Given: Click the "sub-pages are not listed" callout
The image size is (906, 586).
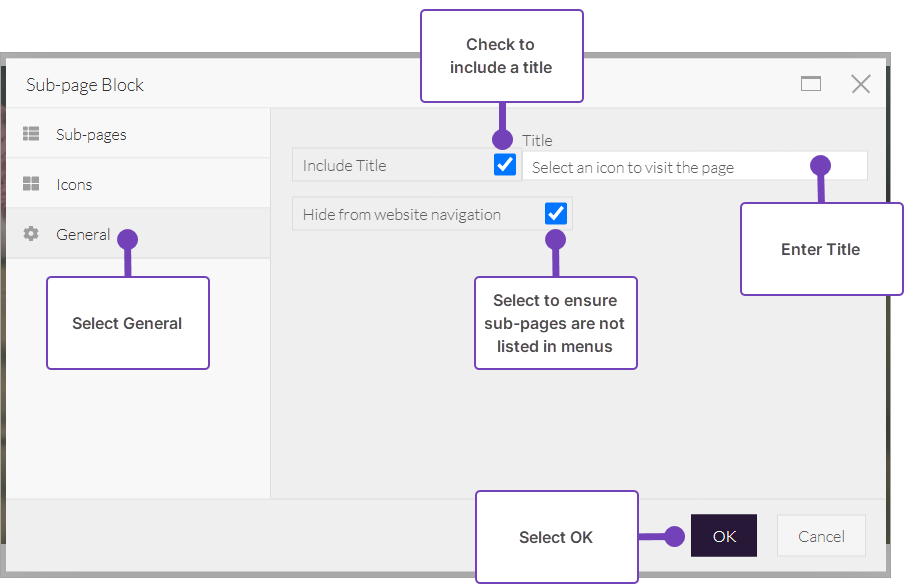Looking at the screenshot, I should [x=555, y=323].
